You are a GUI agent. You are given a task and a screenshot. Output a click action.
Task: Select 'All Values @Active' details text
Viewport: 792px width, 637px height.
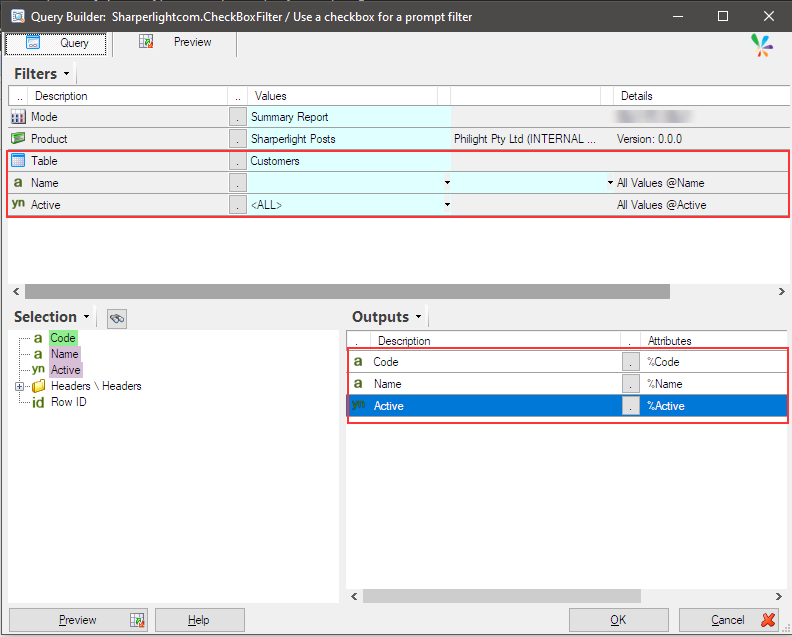coord(661,205)
